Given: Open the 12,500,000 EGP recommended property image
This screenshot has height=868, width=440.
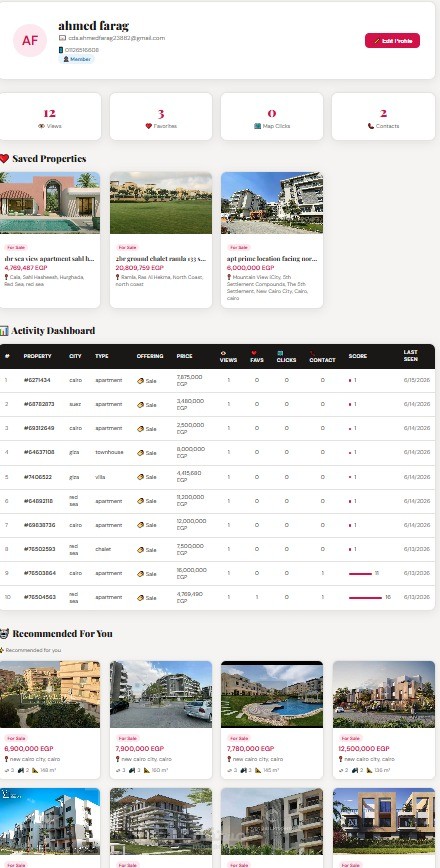Looking at the screenshot, I should (x=384, y=694).
